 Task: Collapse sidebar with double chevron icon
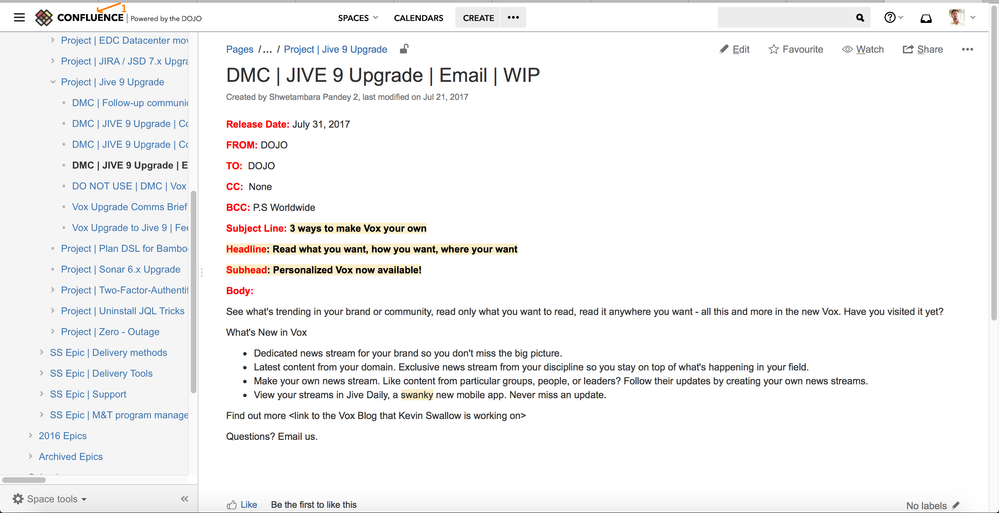(x=185, y=499)
